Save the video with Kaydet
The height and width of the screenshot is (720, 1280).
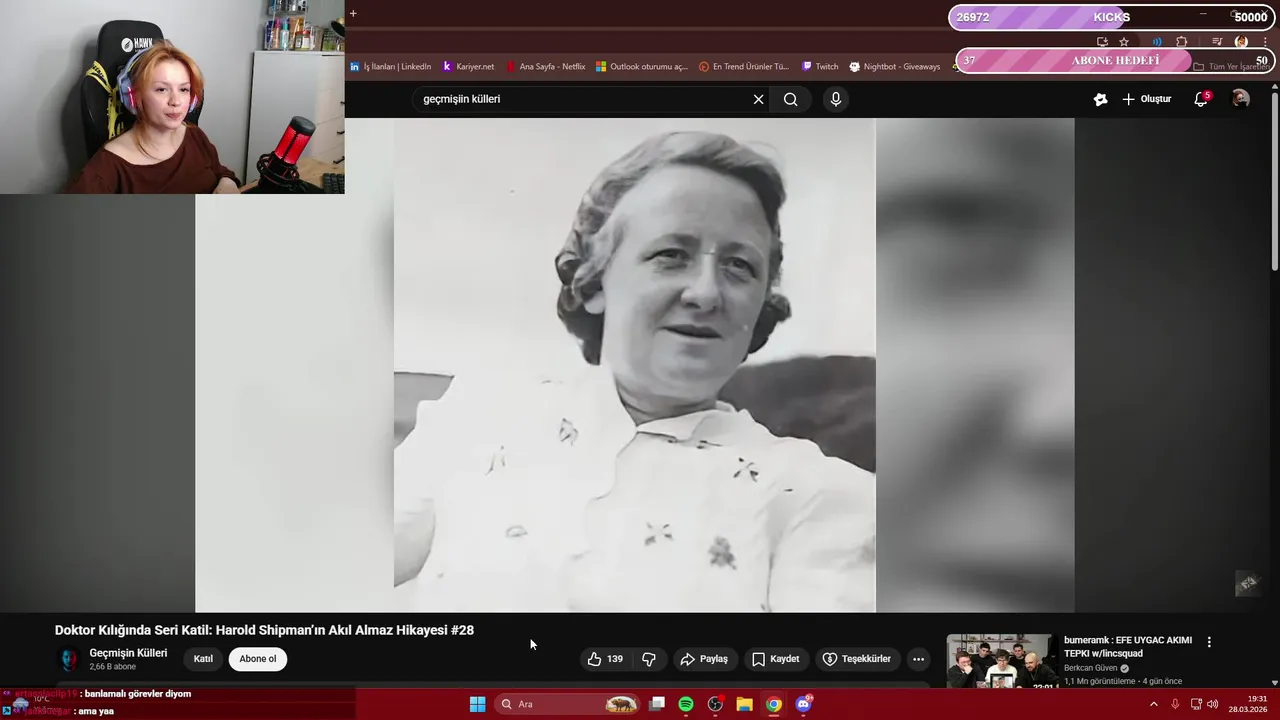click(x=776, y=659)
